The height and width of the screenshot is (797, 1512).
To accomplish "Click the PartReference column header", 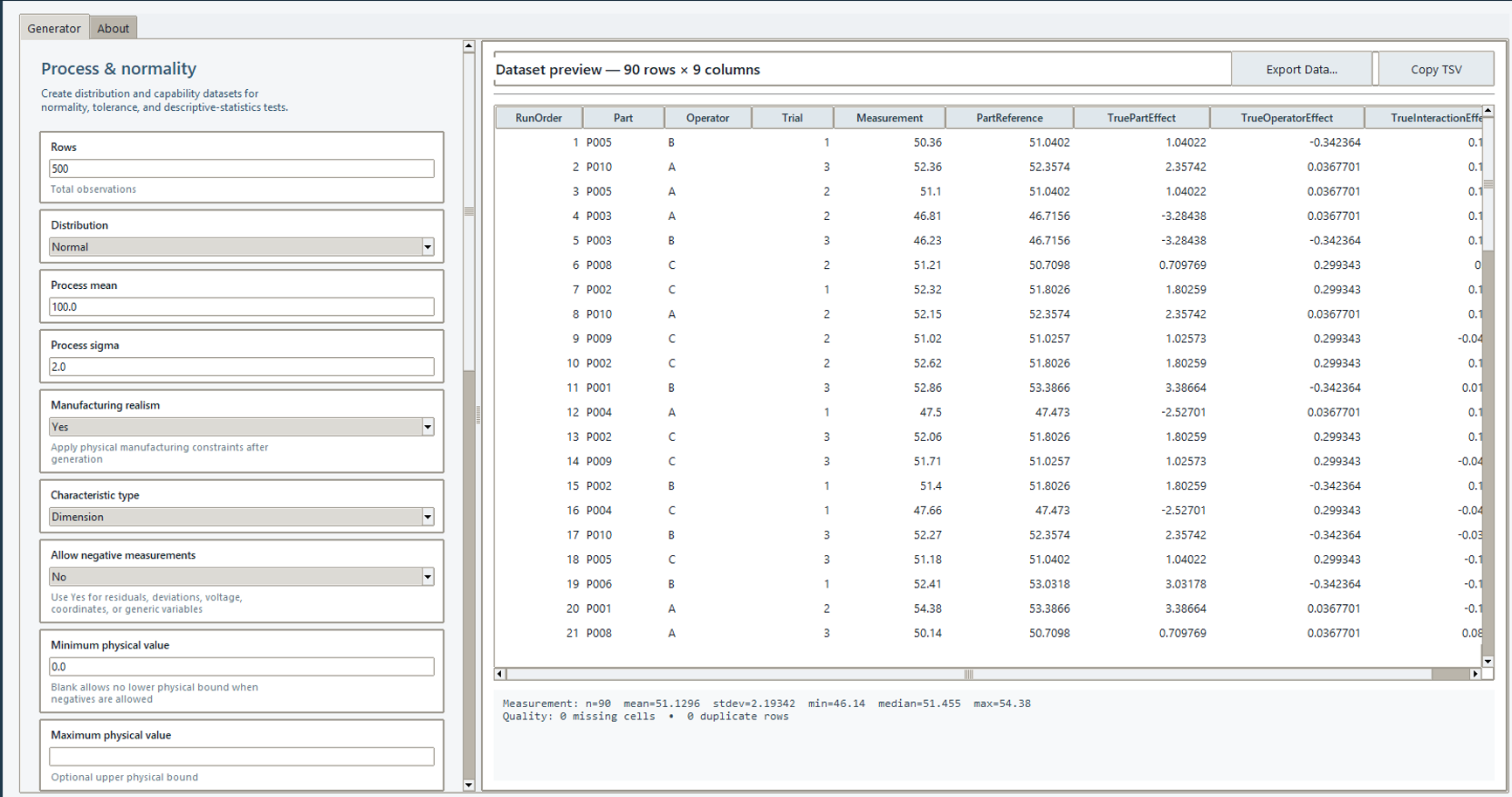I will pyautogui.click(x=1009, y=118).
